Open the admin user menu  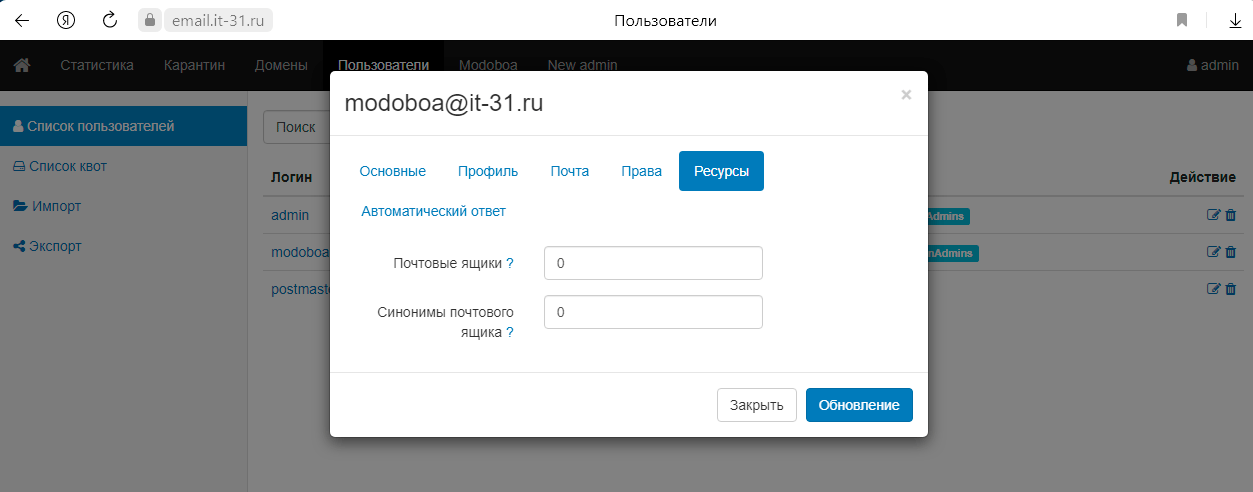1212,65
